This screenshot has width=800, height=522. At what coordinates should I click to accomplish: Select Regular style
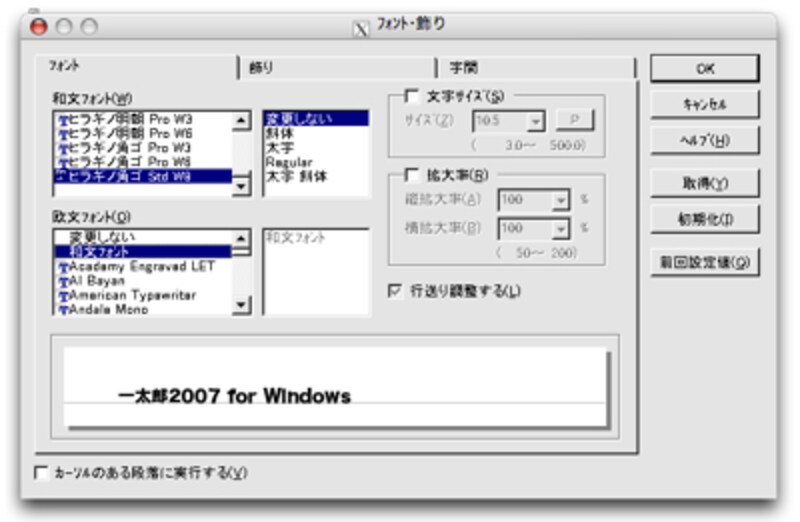(x=316, y=162)
